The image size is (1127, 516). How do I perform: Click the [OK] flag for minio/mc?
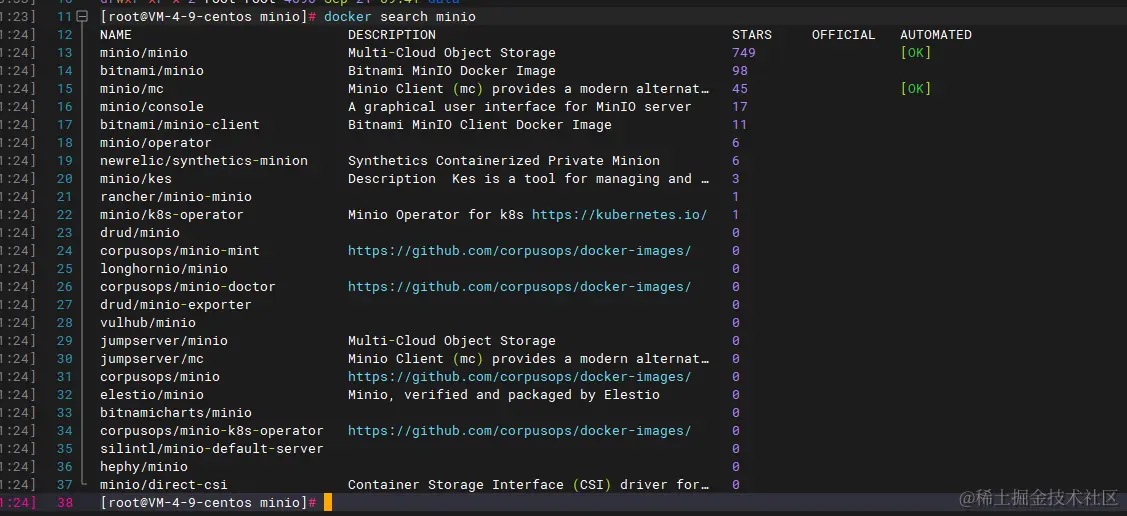tap(916, 88)
